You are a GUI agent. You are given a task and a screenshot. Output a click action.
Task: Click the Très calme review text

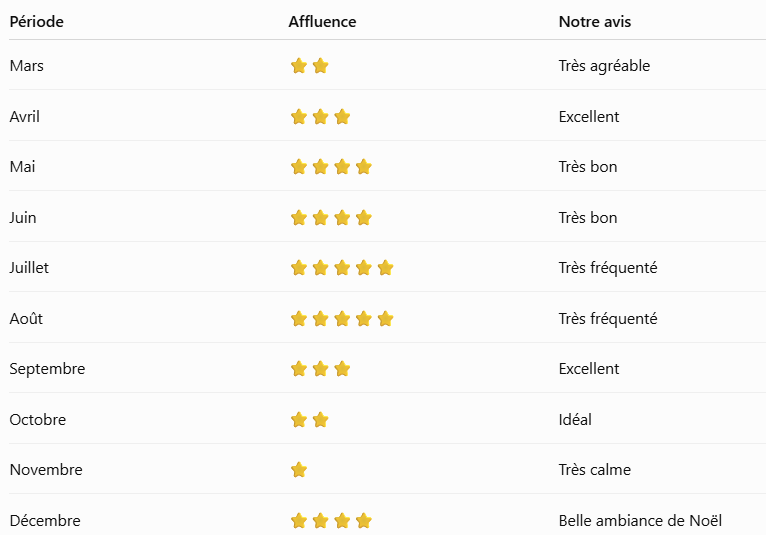point(595,470)
